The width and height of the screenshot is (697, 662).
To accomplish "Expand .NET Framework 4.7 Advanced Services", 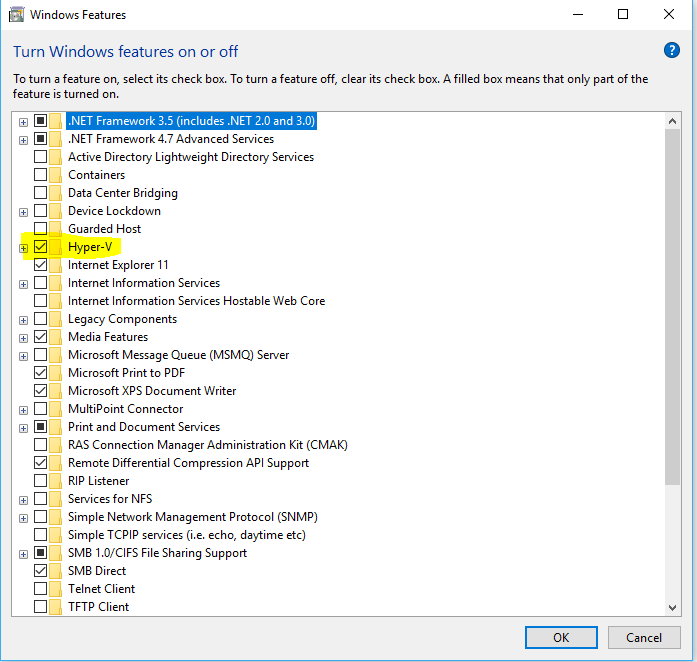I will point(24,140).
